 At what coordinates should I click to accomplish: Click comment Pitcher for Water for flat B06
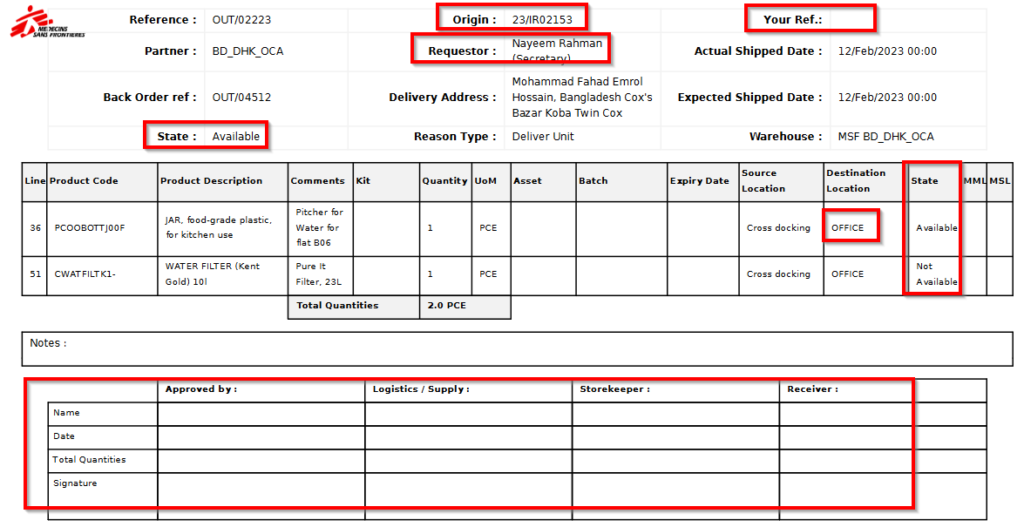[319, 227]
